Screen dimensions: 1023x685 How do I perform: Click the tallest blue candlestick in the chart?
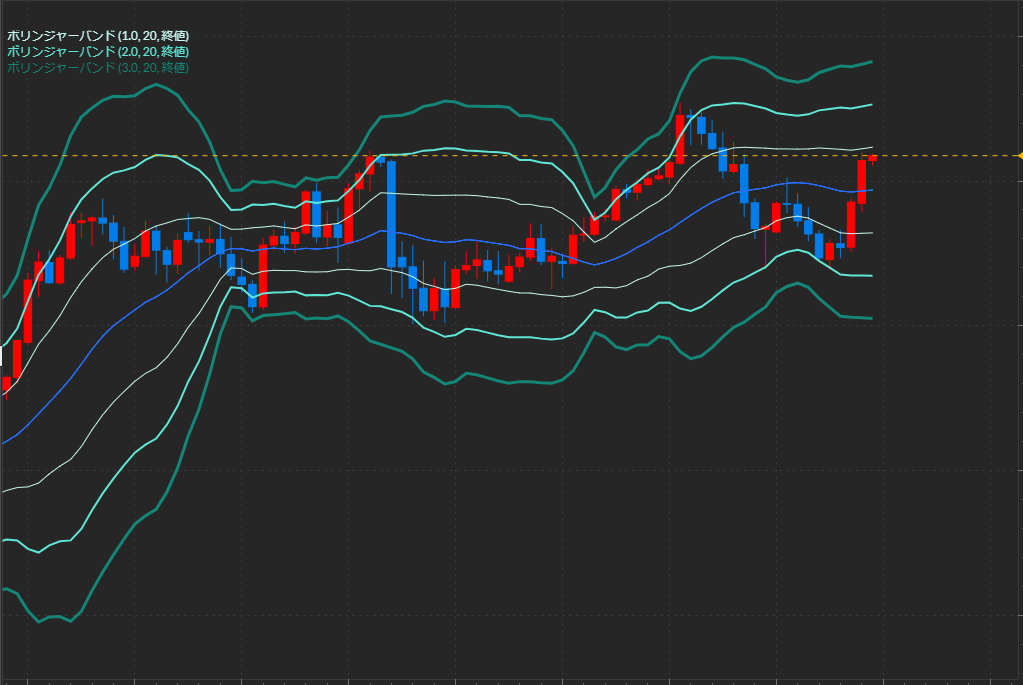pyautogui.click(x=391, y=213)
